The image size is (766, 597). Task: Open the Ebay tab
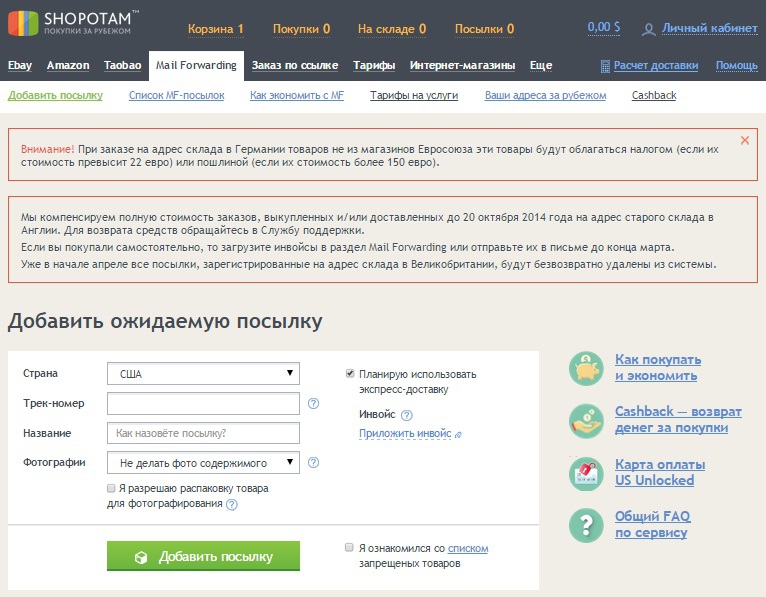tap(20, 65)
